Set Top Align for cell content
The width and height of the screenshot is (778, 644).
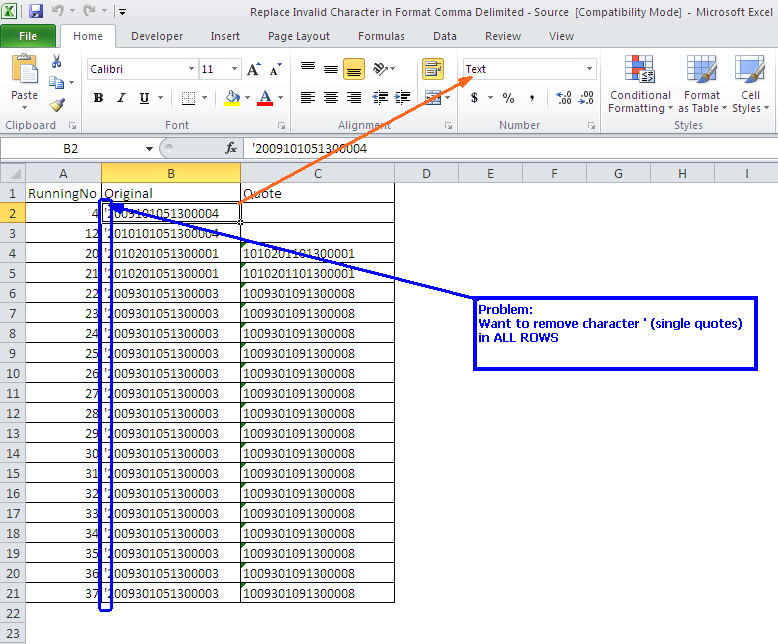pos(308,69)
